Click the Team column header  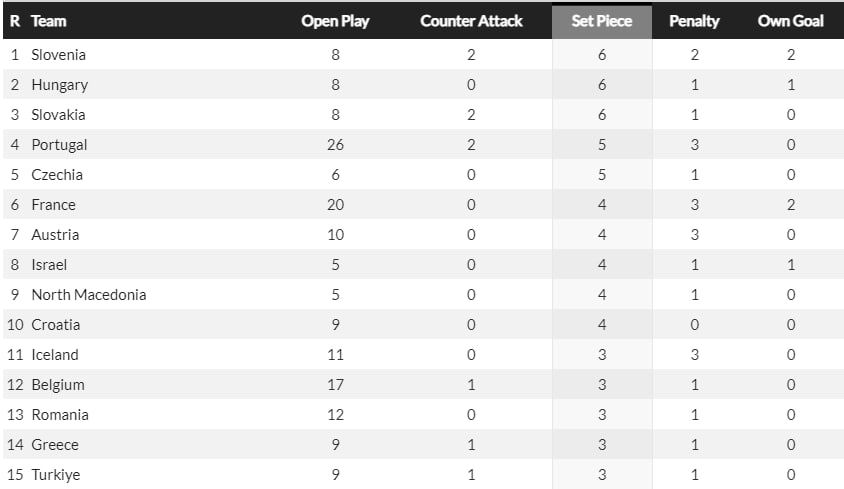point(48,21)
